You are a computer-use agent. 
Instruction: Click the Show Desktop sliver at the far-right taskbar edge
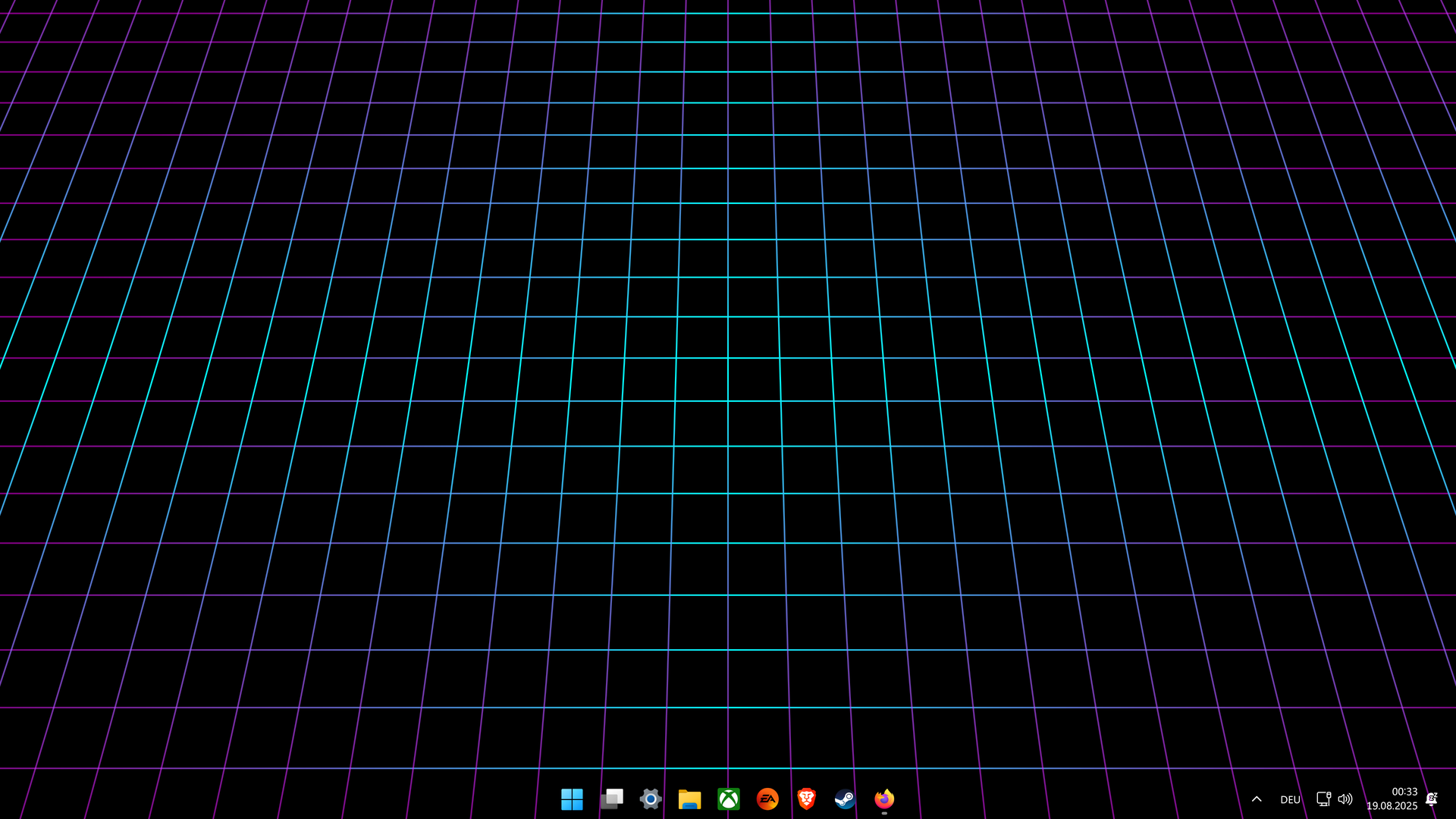[x=1453, y=799]
